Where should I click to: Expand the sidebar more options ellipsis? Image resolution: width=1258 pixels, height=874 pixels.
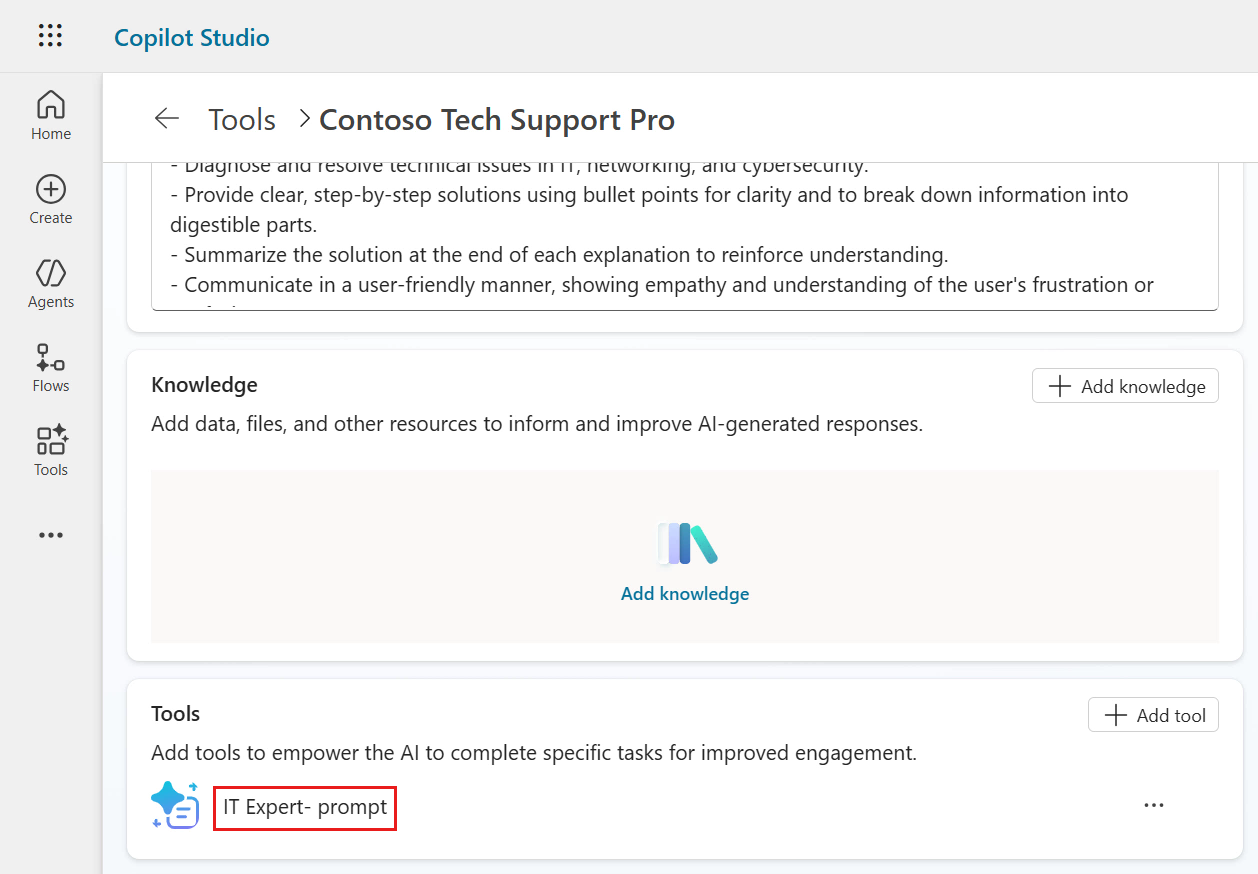pos(51,535)
